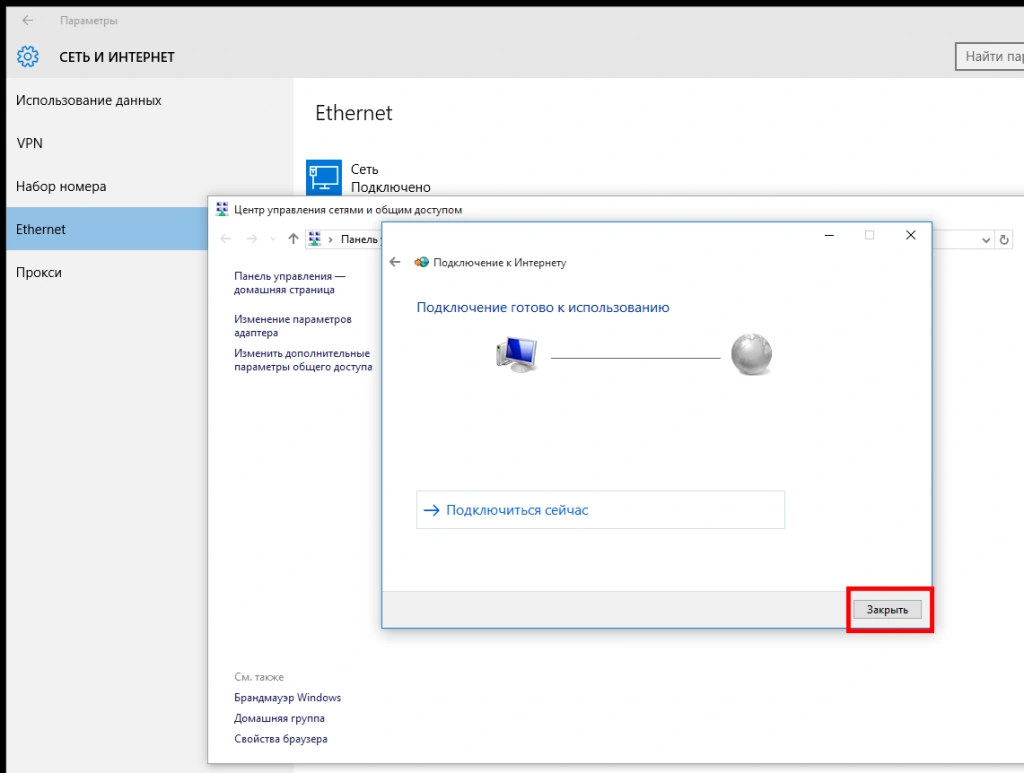
Task: Click the Ethernet network monitor icon
Action: pos(324,177)
